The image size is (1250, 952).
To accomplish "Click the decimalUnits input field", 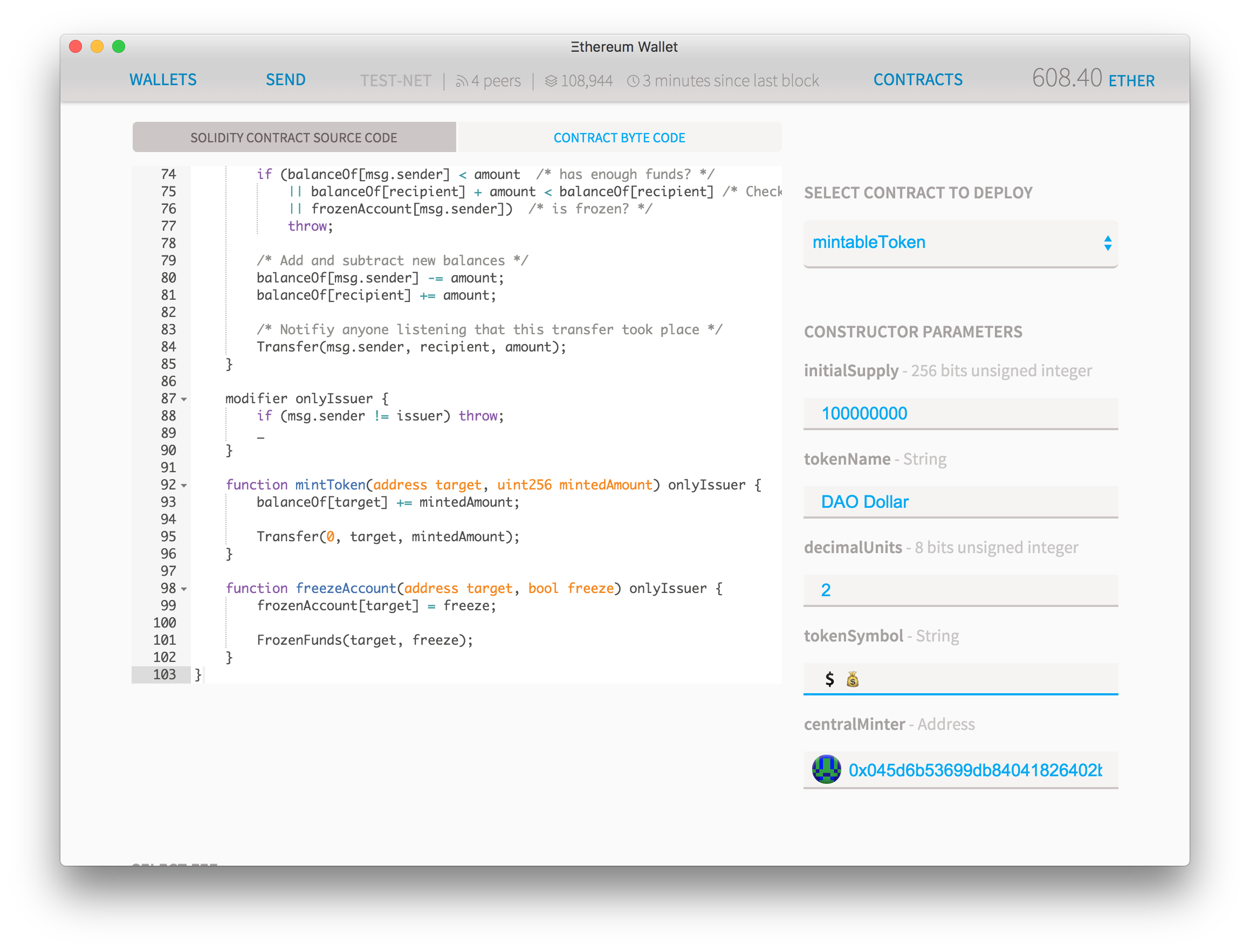I will [960, 590].
